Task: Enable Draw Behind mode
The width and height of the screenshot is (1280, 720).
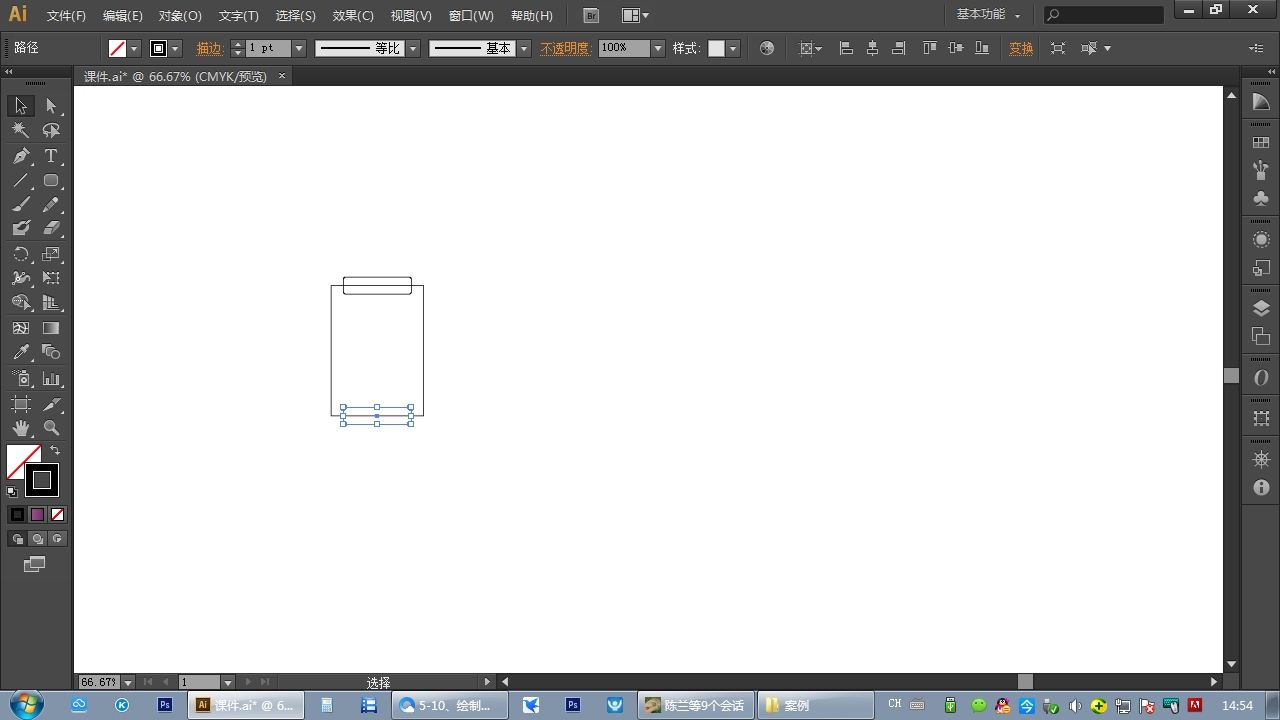Action: pyautogui.click(x=37, y=539)
